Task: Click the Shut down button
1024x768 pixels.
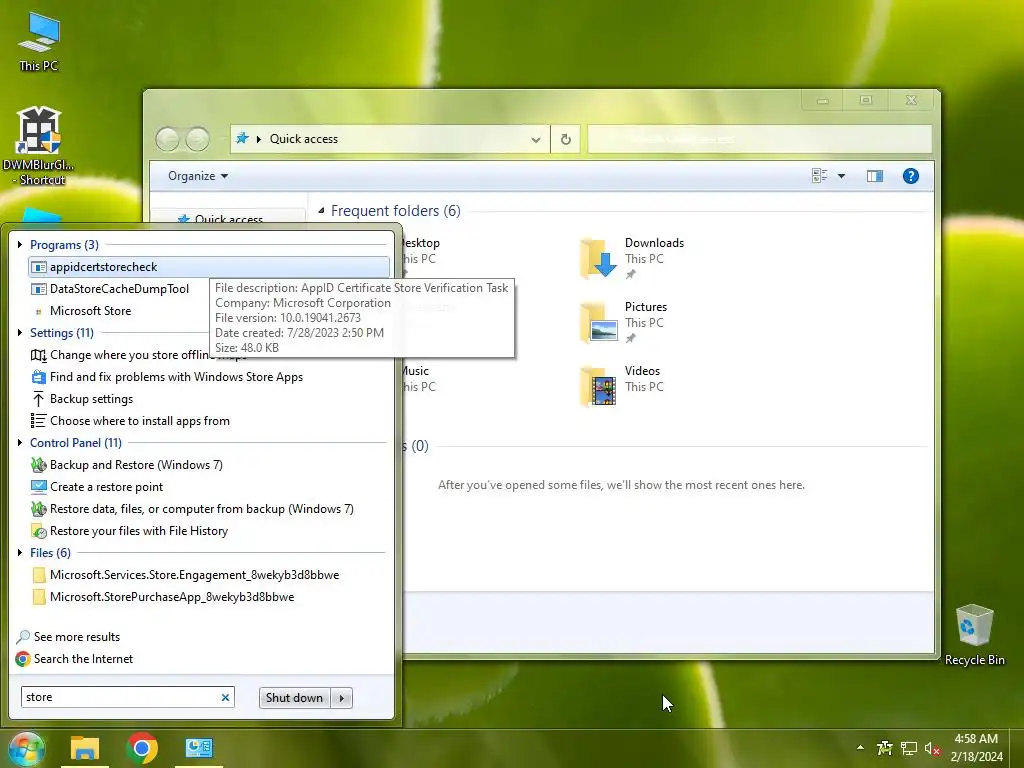Action: pos(295,698)
